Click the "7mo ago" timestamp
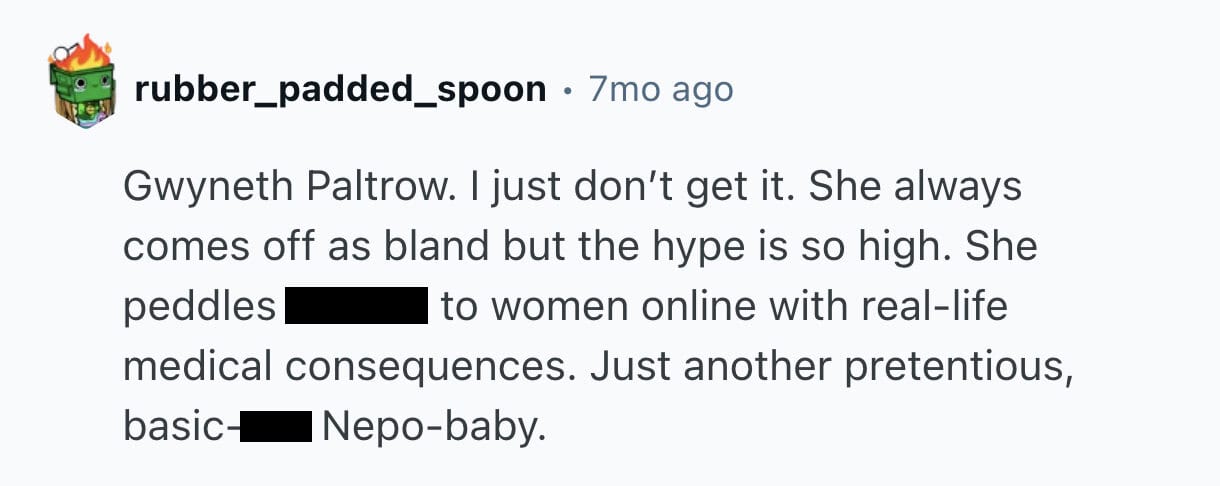 (661, 90)
